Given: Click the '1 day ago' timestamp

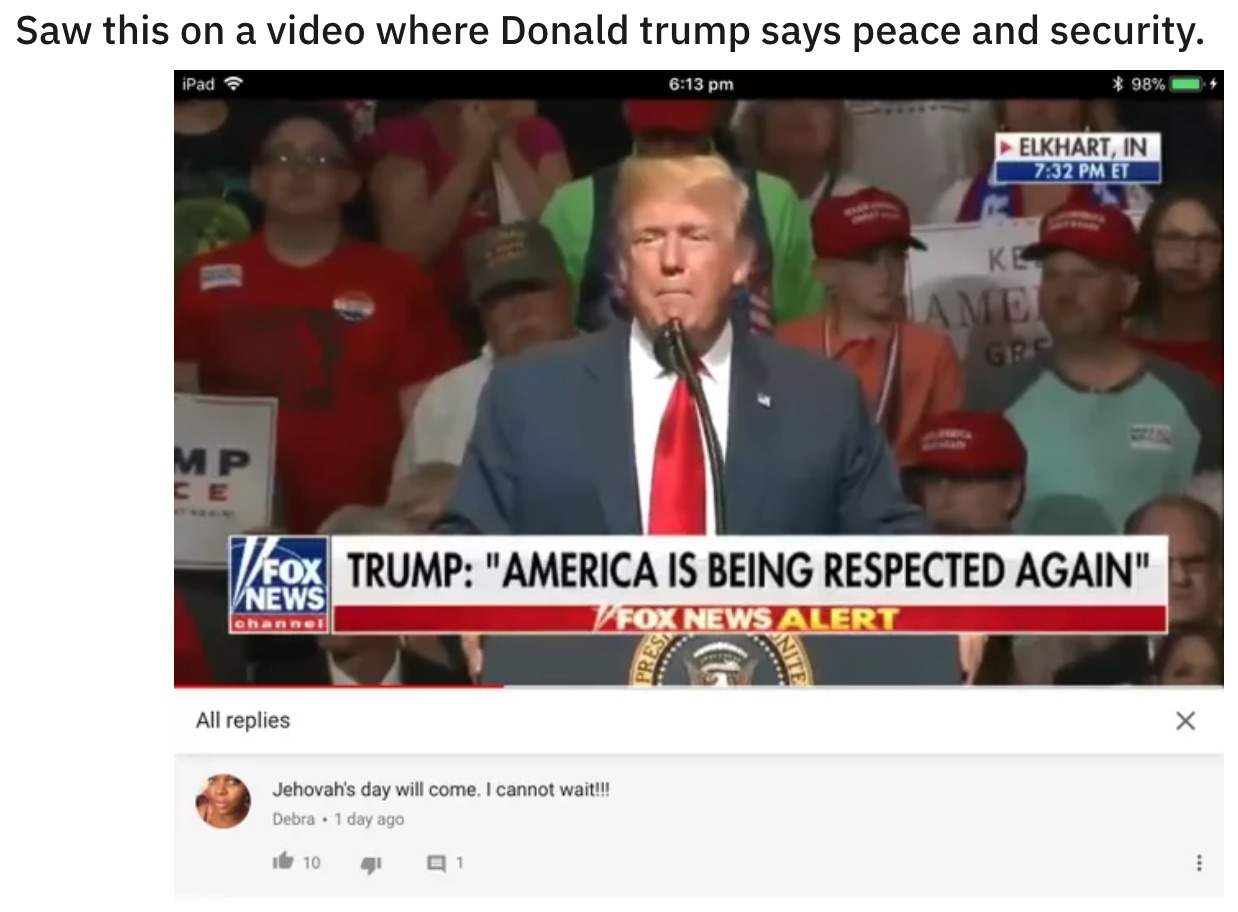Looking at the screenshot, I should pyautogui.click(x=369, y=818).
